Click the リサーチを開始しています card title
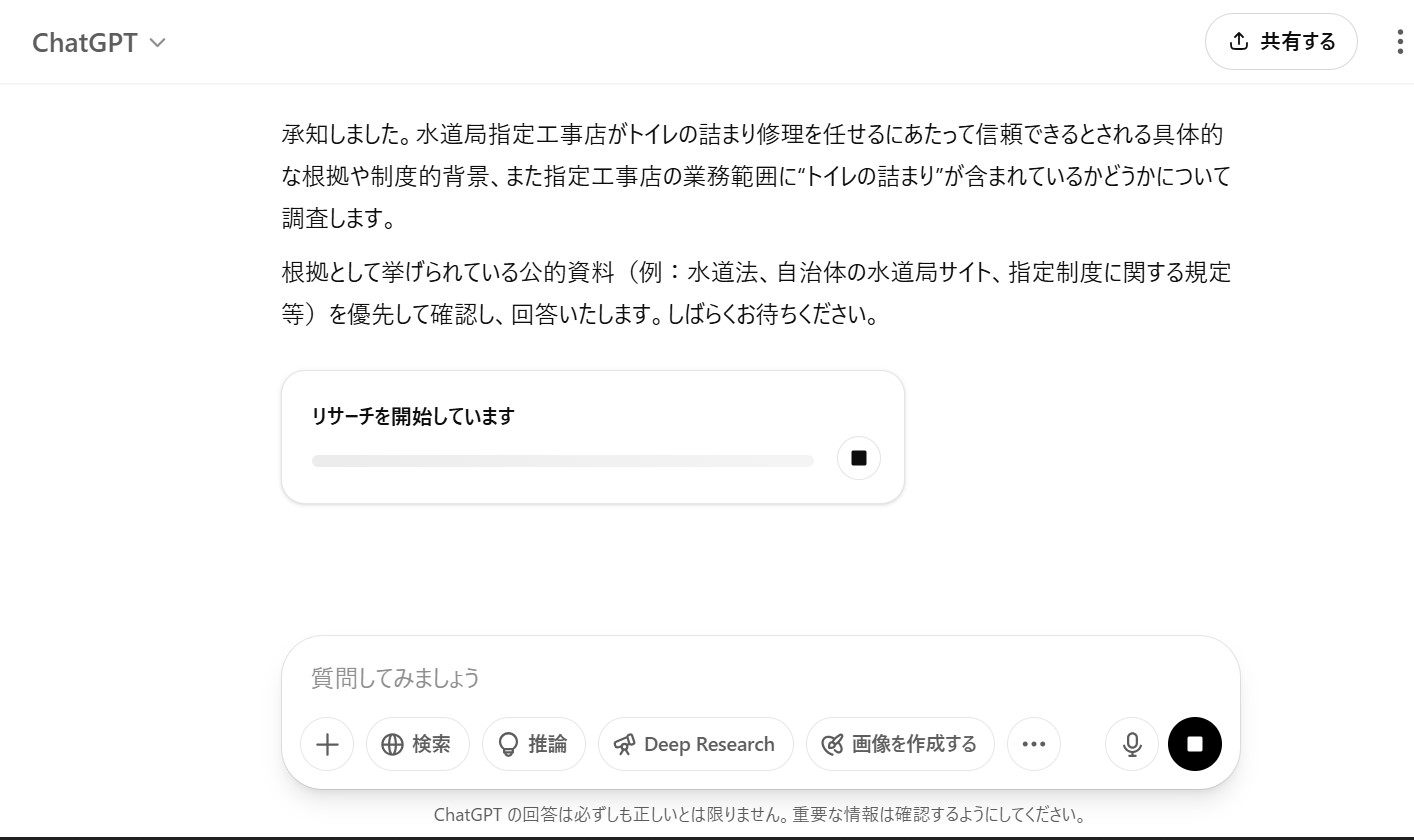This screenshot has width=1414, height=840. (413, 416)
